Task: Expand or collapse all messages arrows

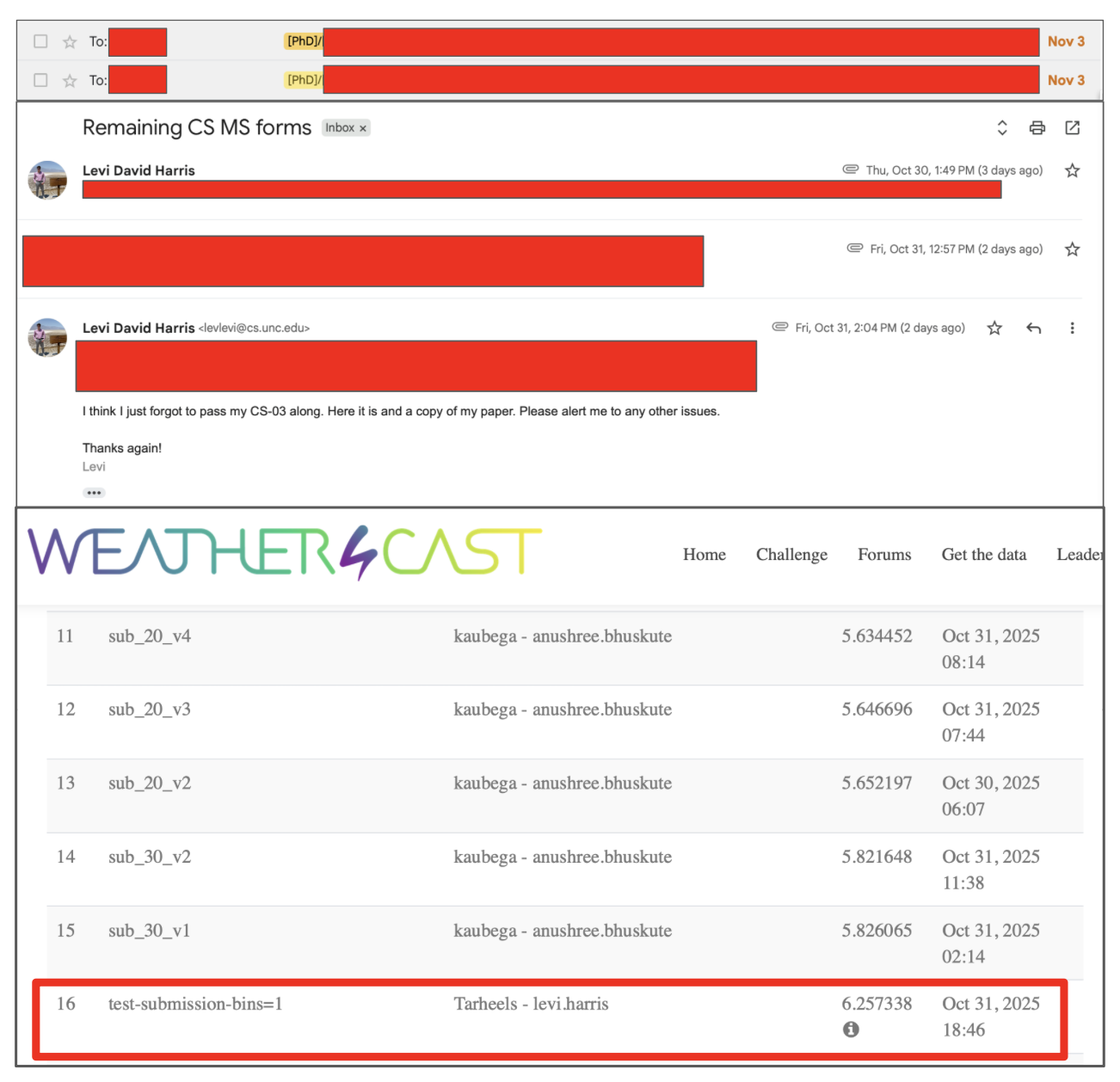Action: tap(1002, 128)
